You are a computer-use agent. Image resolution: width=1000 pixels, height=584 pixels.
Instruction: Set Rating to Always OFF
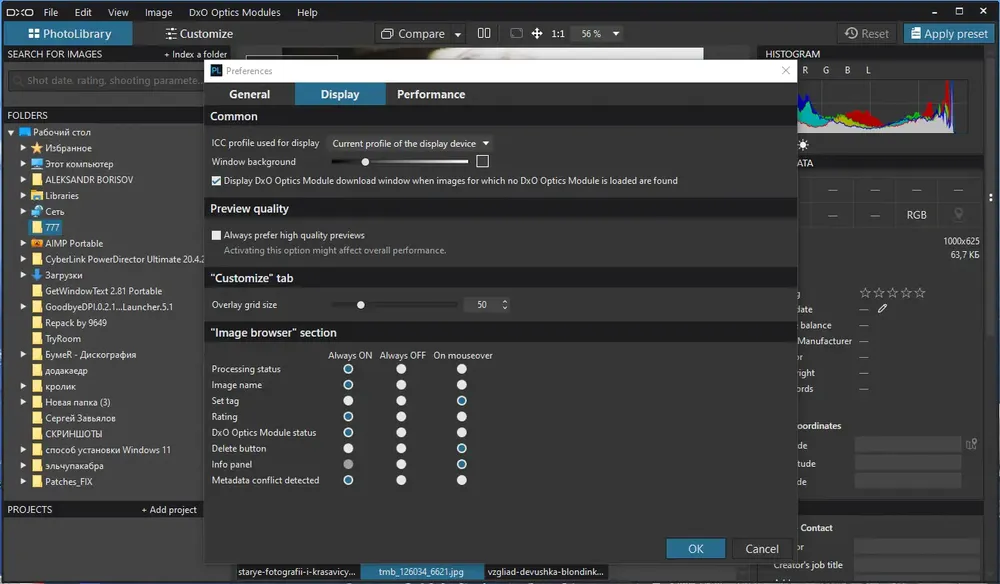(401, 417)
